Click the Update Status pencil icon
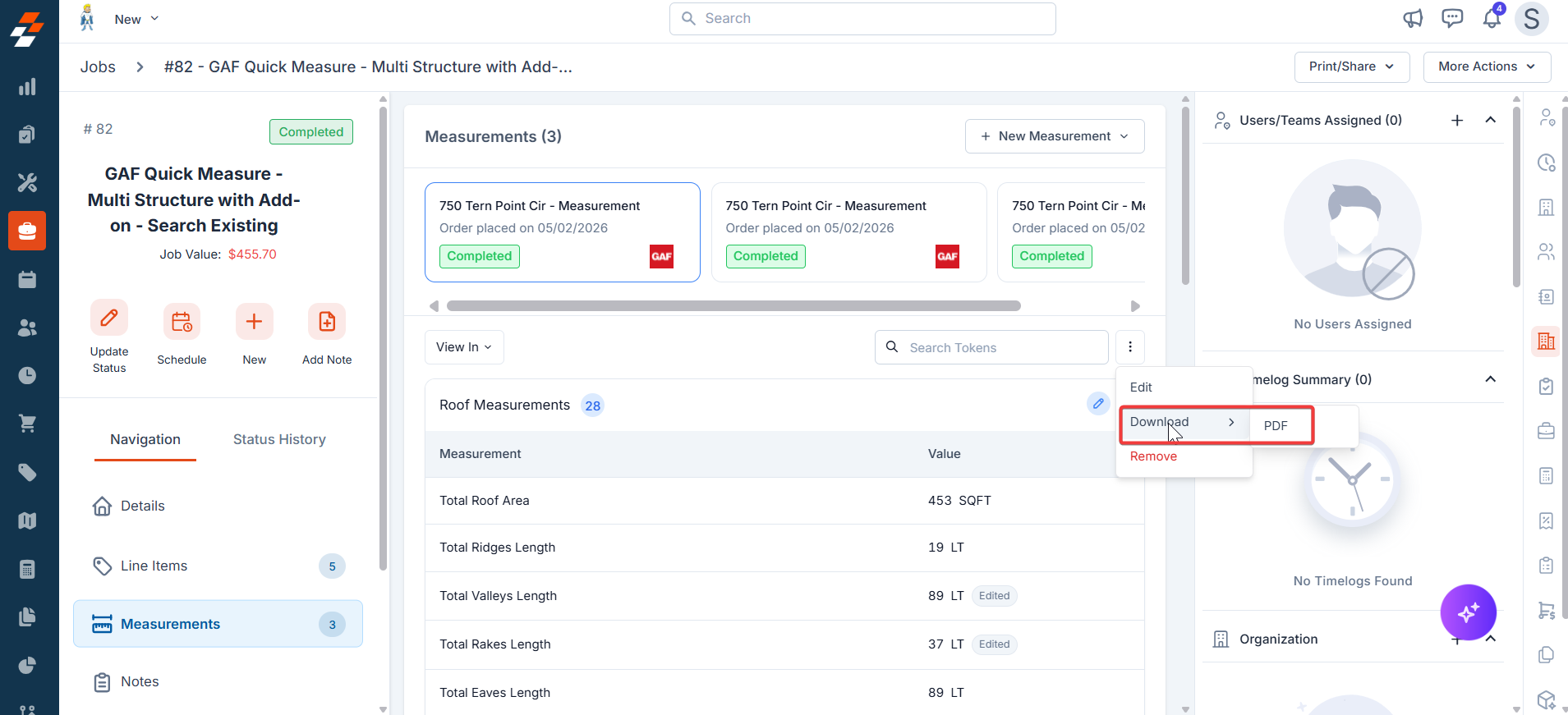 point(109,319)
